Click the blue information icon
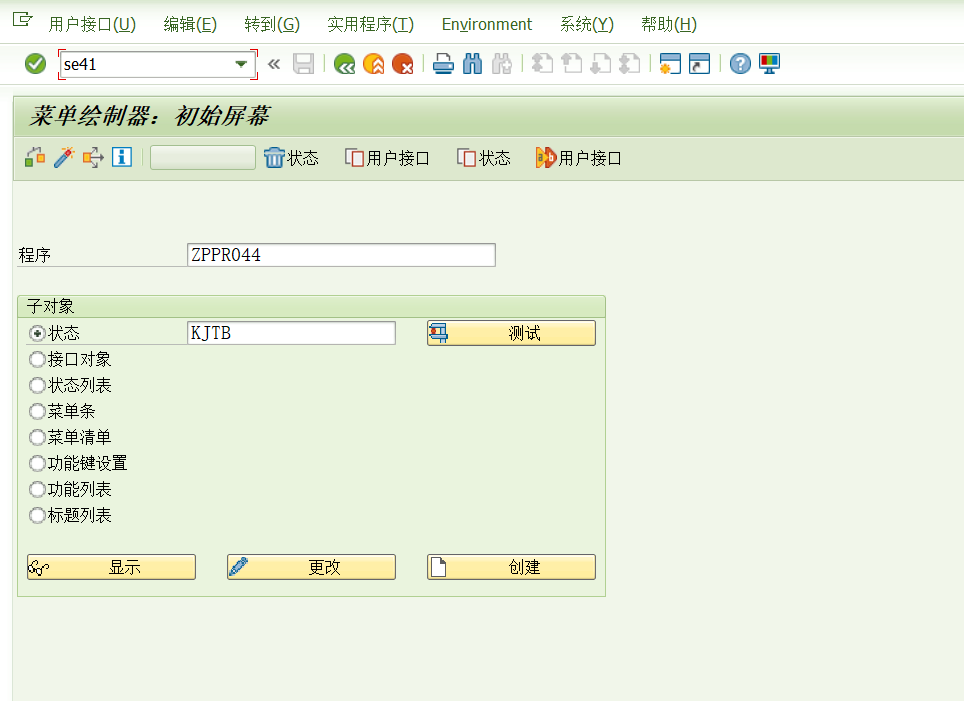Screen dimensions: 964x701 (120, 157)
